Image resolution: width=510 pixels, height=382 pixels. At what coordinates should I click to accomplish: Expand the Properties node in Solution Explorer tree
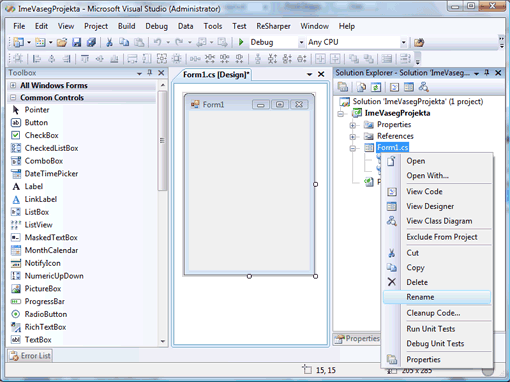353,125
